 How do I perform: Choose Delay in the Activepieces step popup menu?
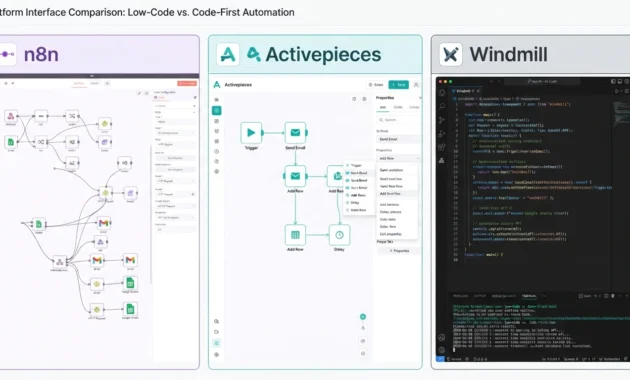tap(355, 203)
